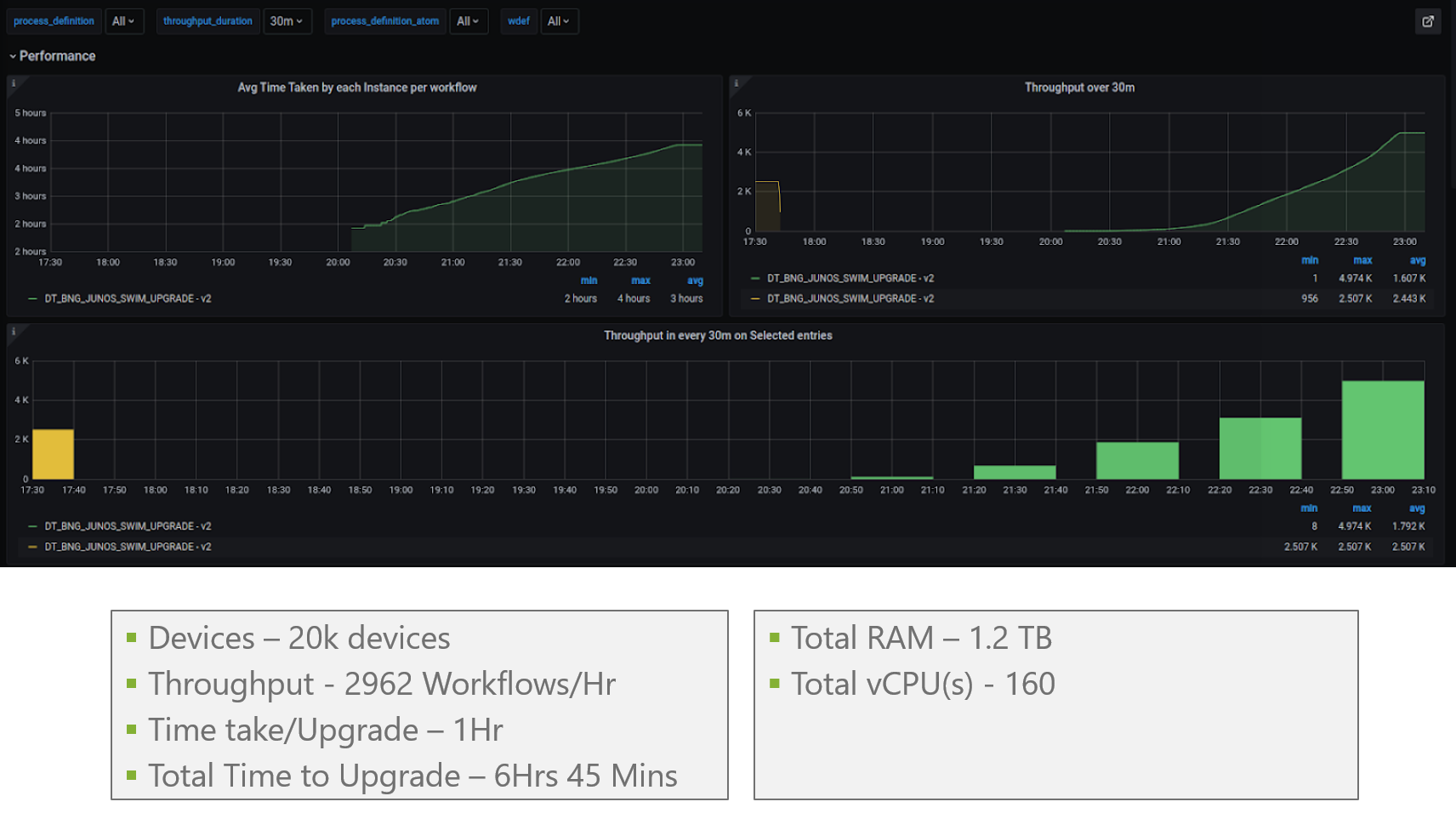1456x813 pixels.
Task: Toggle green DT_BNG_JUNOS_SWIM_UPGRADE series in bottom panel legend
Action: tap(128, 526)
